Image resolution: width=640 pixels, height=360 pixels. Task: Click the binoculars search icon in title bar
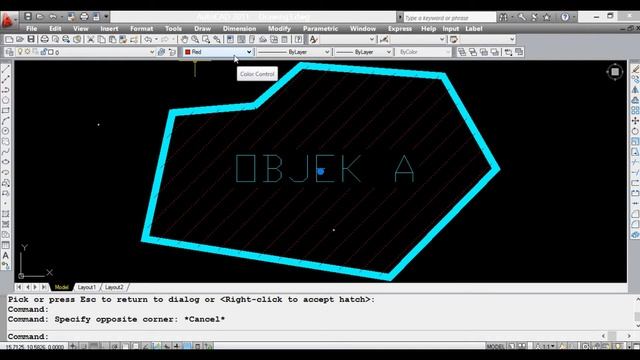[x=503, y=17]
